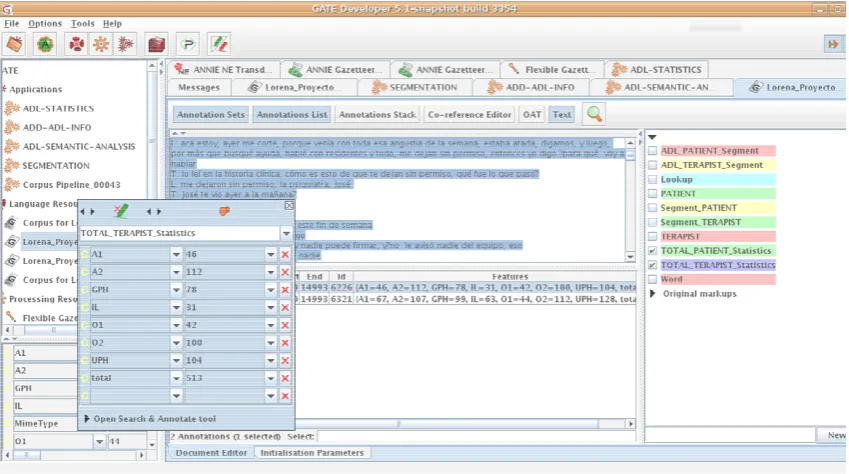849x474 pixels.
Task: Click the Co-reference Editor button
Action: tap(469, 115)
